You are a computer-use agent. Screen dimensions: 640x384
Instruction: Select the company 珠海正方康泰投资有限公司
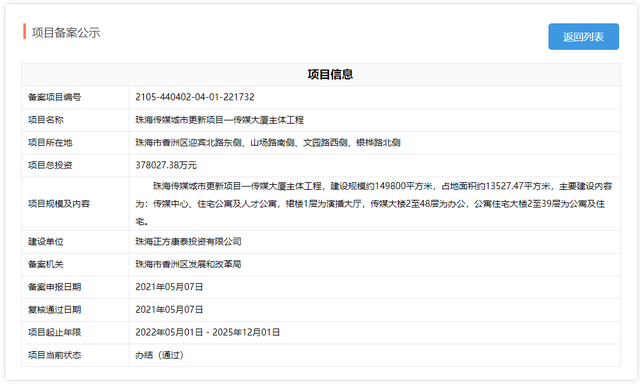click(x=188, y=242)
